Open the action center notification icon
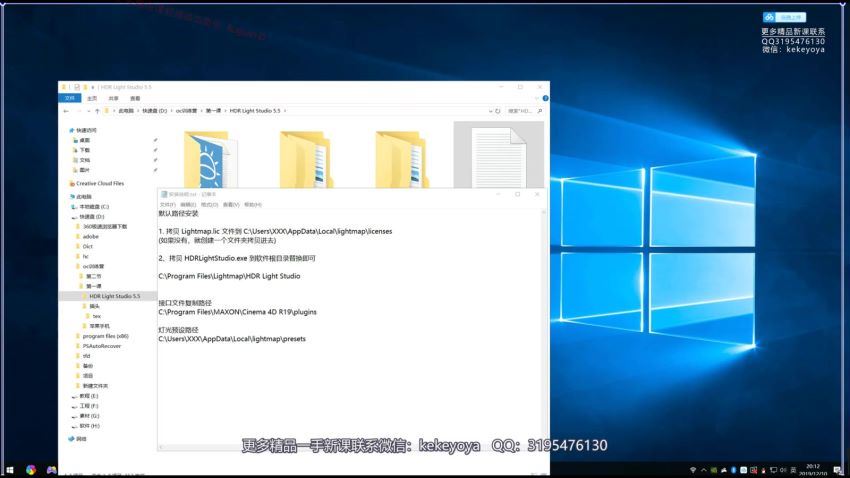Screen dimensions: 850x478 838,470
